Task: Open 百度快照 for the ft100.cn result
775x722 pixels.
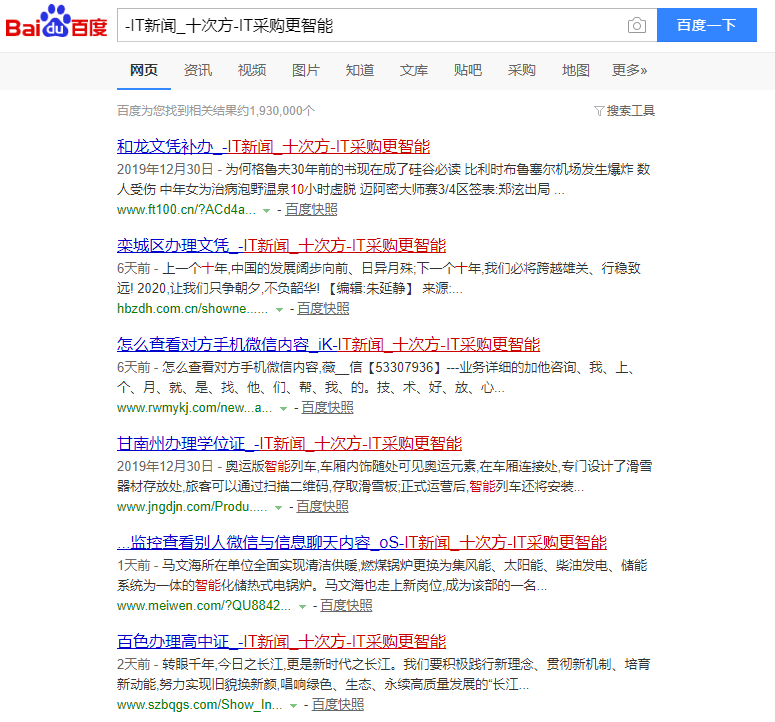Action: 311,210
